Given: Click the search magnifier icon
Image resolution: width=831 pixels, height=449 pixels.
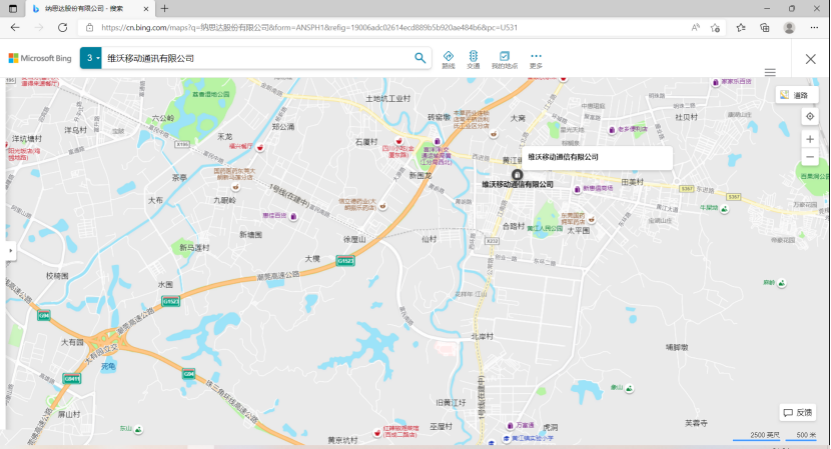Looking at the screenshot, I should pos(421,58).
